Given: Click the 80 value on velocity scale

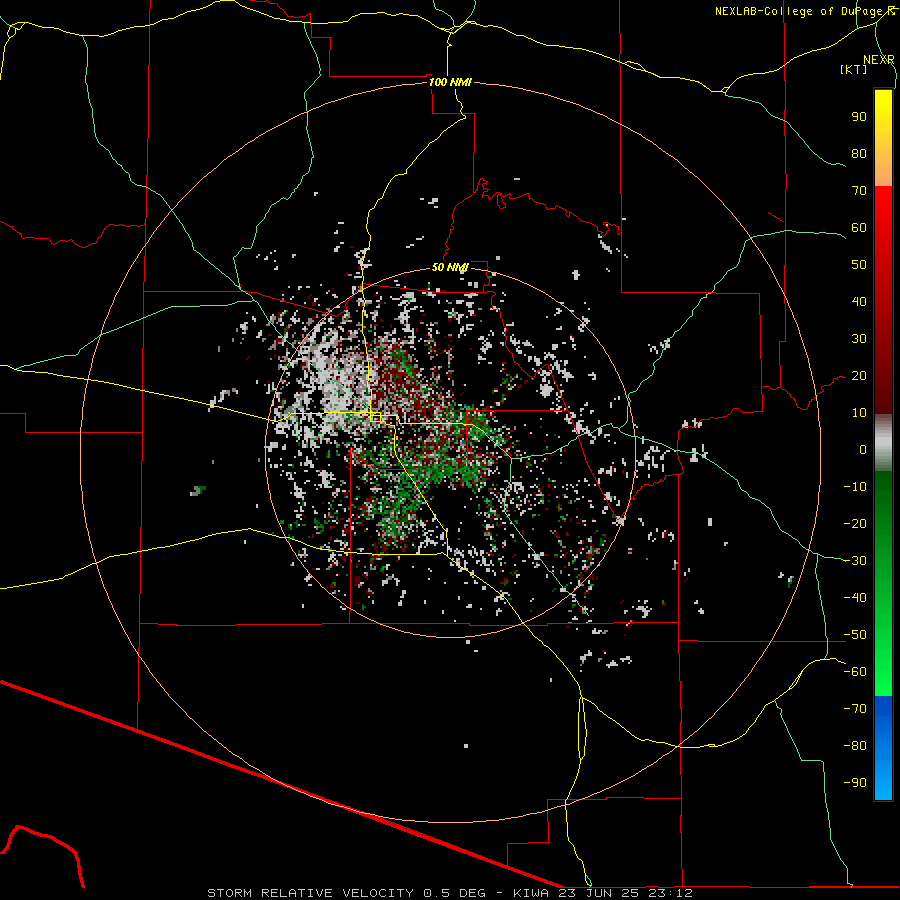Looking at the screenshot, I should point(859,154).
